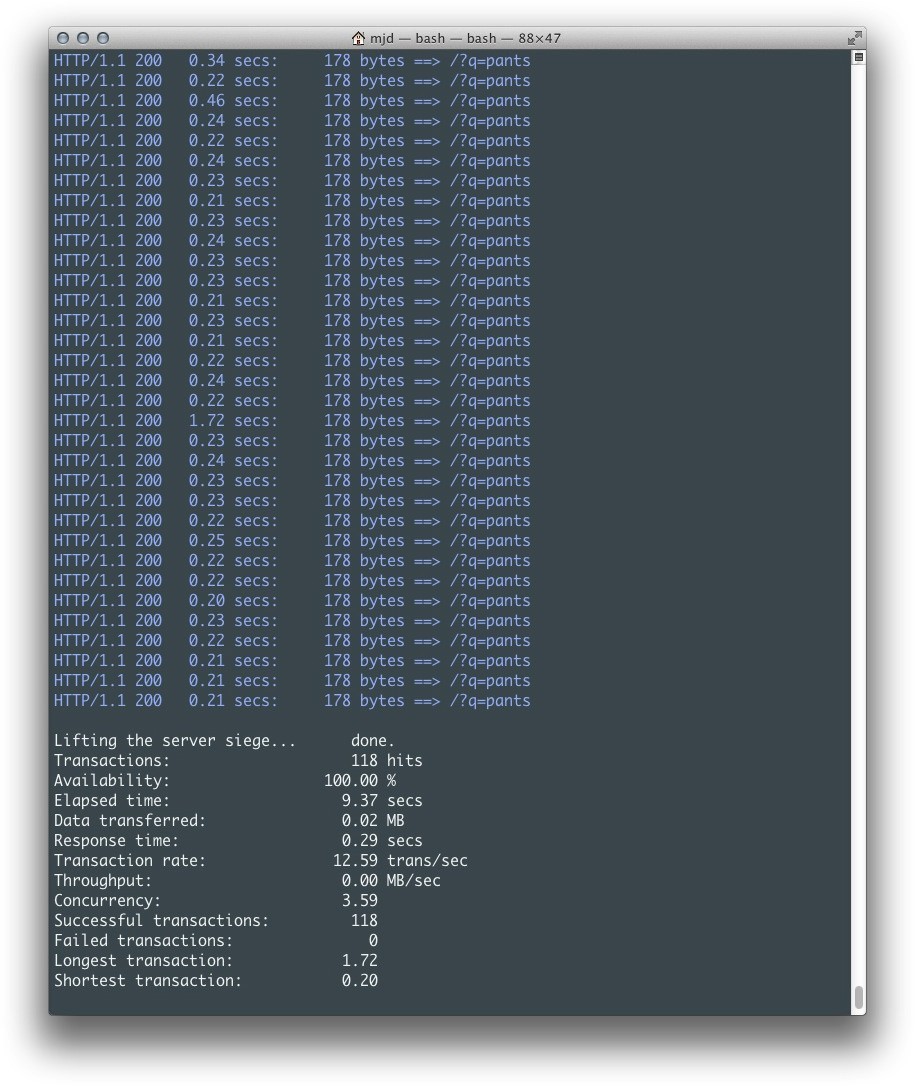Close the terminal window with red button
The height and width of the screenshot is (1086, 915).
coord(63,38)
